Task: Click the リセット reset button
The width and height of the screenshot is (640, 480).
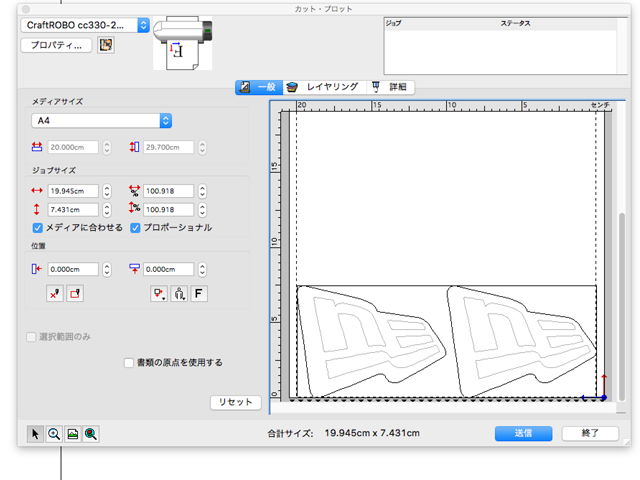Action: point(236,402)
